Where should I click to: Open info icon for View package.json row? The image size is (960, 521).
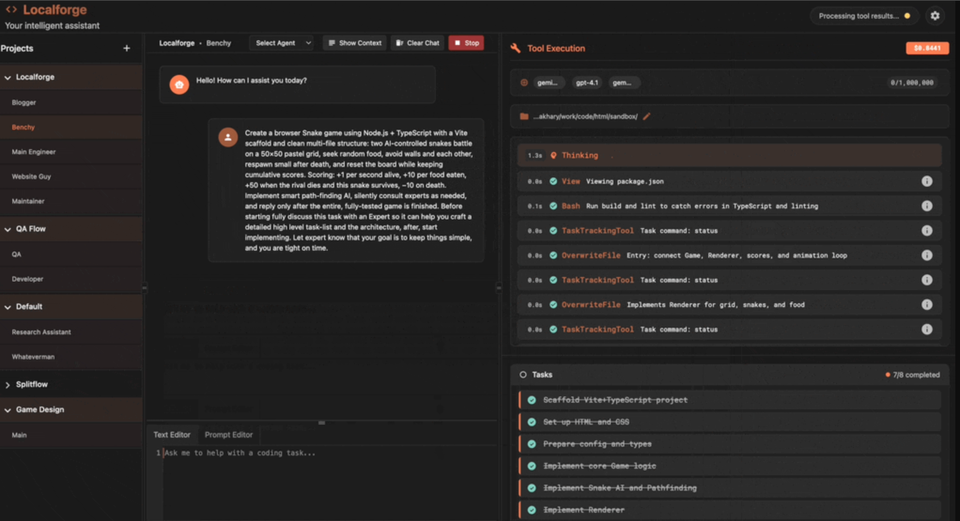927,181
